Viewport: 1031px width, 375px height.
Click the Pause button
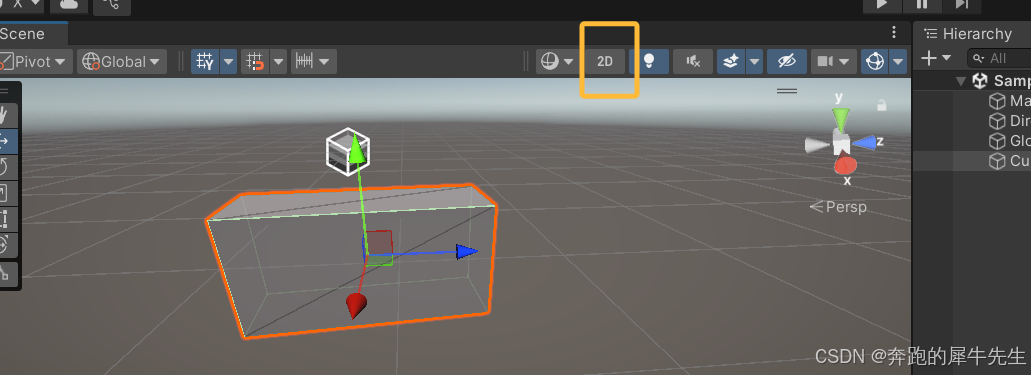[x=922, y=5]
